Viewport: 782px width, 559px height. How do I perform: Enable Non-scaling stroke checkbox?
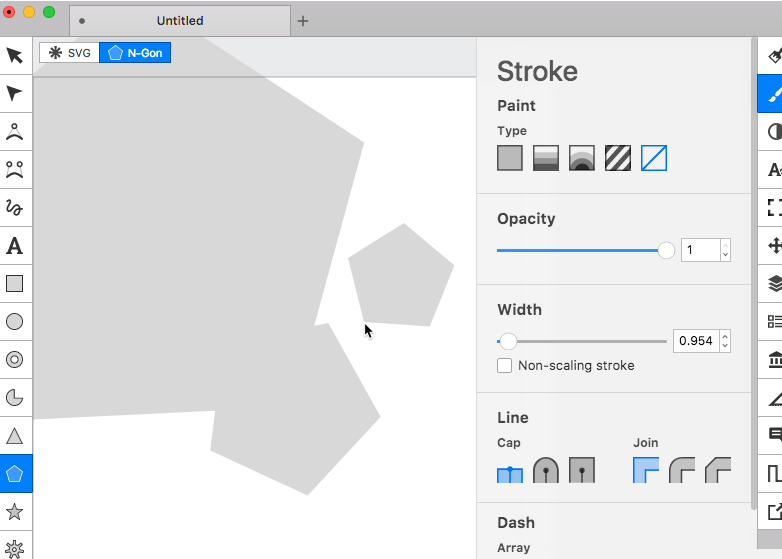pos(504,366)
